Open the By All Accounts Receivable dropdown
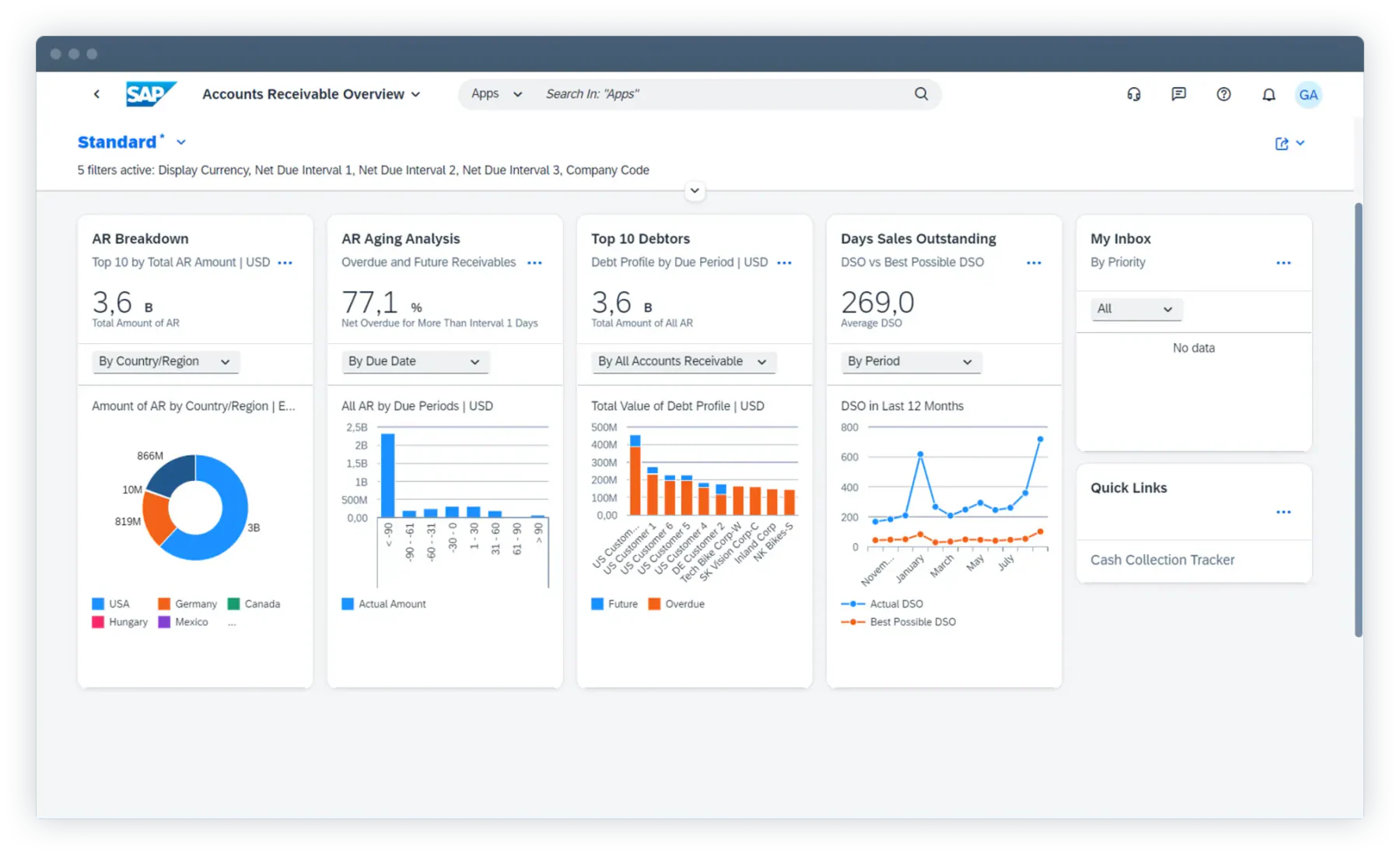 click(684, 362)
